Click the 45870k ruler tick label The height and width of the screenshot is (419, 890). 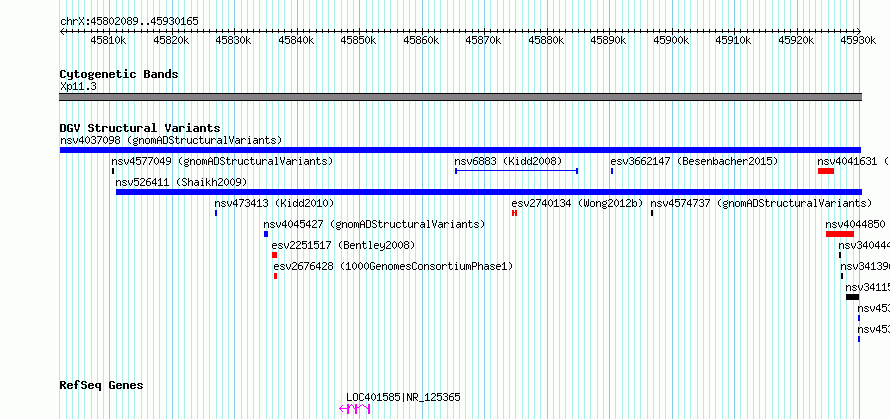coord(484,40)
